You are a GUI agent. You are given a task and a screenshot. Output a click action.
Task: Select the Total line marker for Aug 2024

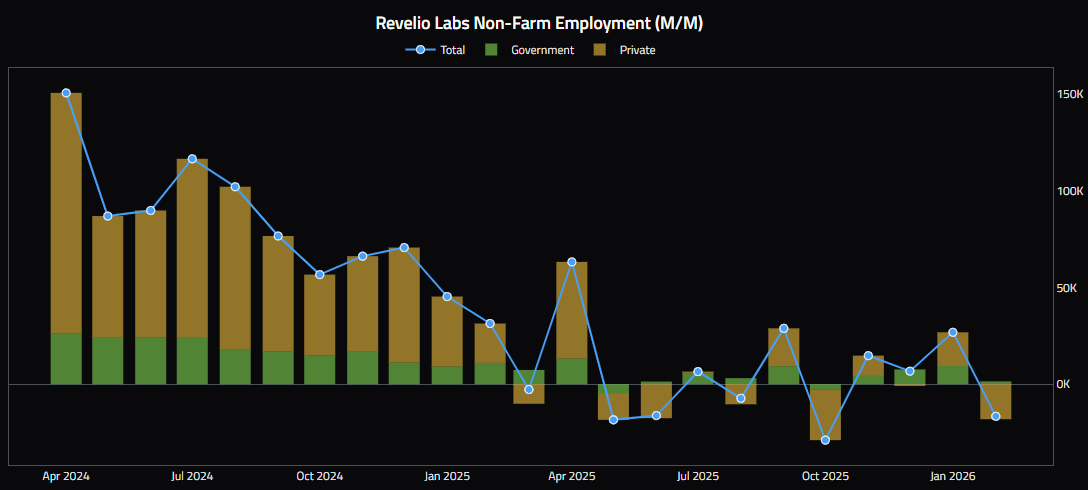click(x=235, y=187)
